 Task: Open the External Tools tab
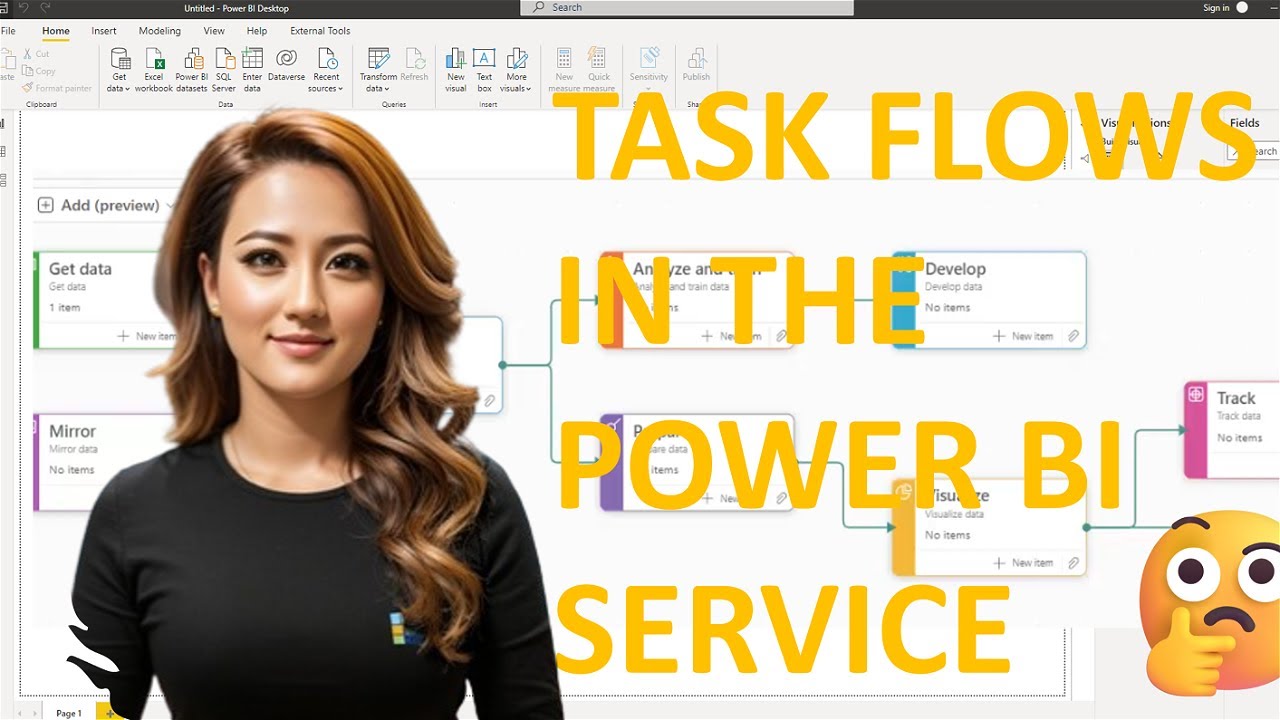pyautogui.click(x=320, y=31)
